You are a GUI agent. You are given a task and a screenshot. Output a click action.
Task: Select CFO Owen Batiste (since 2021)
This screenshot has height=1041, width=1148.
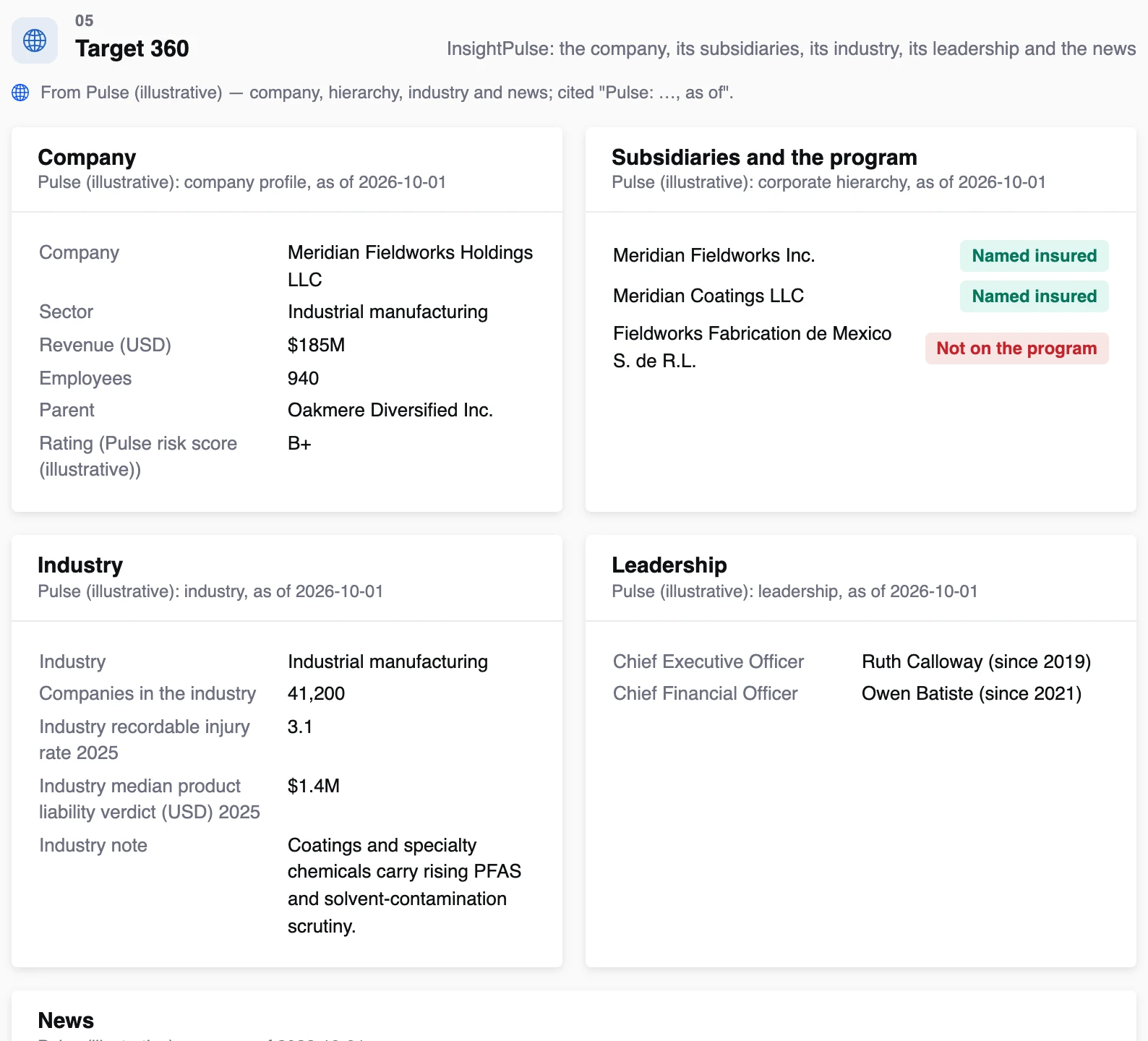(972, 693)
